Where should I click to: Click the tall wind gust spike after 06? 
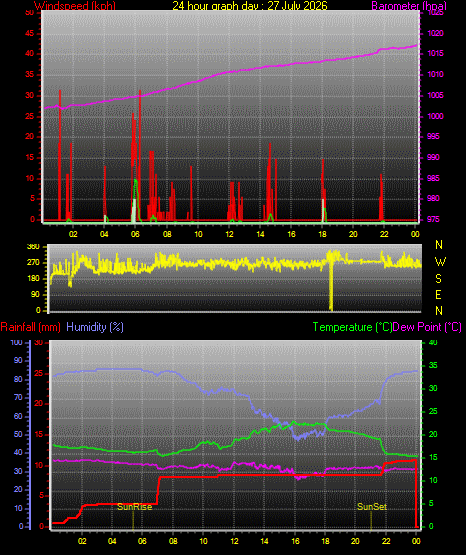tap(140, 156)
